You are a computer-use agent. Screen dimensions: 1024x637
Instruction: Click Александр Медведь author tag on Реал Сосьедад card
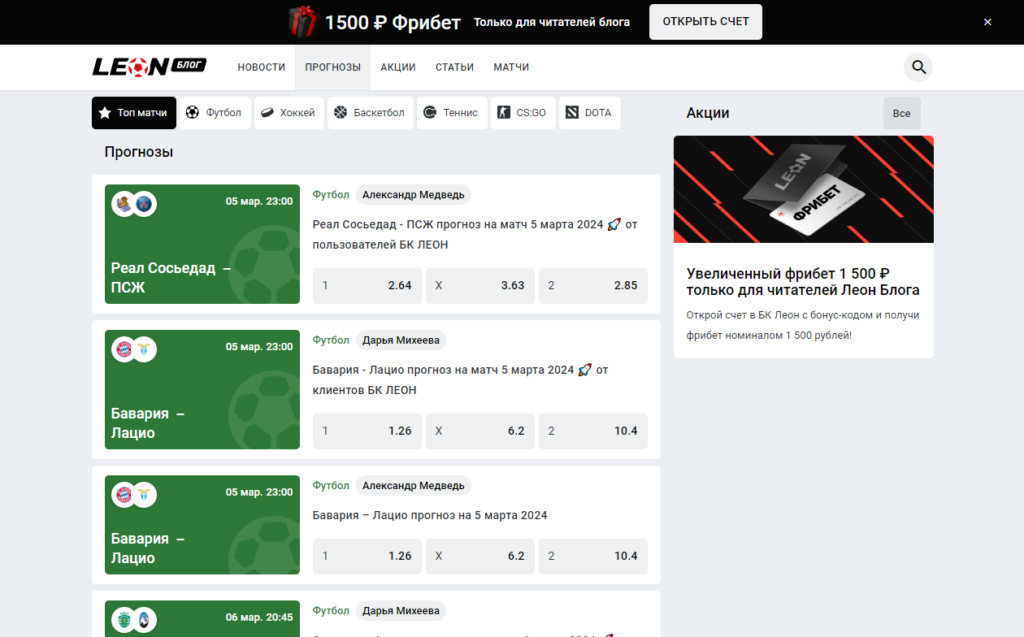[413, 195]
